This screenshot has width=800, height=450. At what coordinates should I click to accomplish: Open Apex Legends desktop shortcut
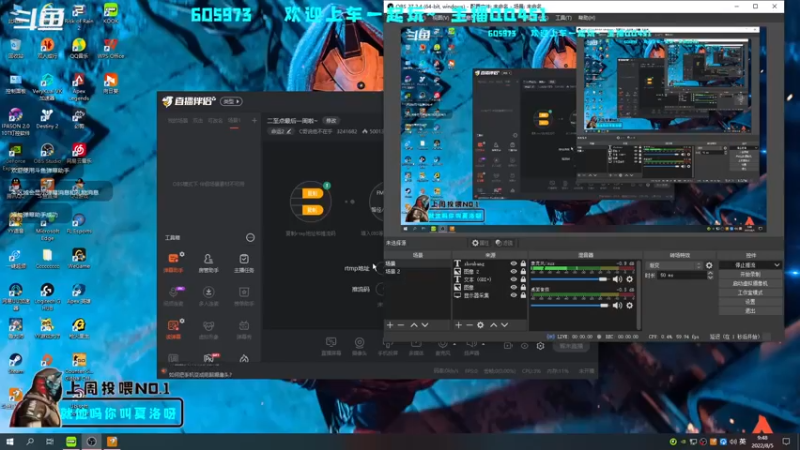tap(79, 87)
